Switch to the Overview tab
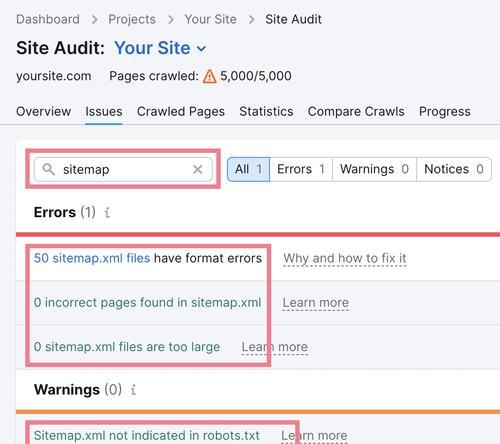This screenshot has height=444, width=500. 43,111
